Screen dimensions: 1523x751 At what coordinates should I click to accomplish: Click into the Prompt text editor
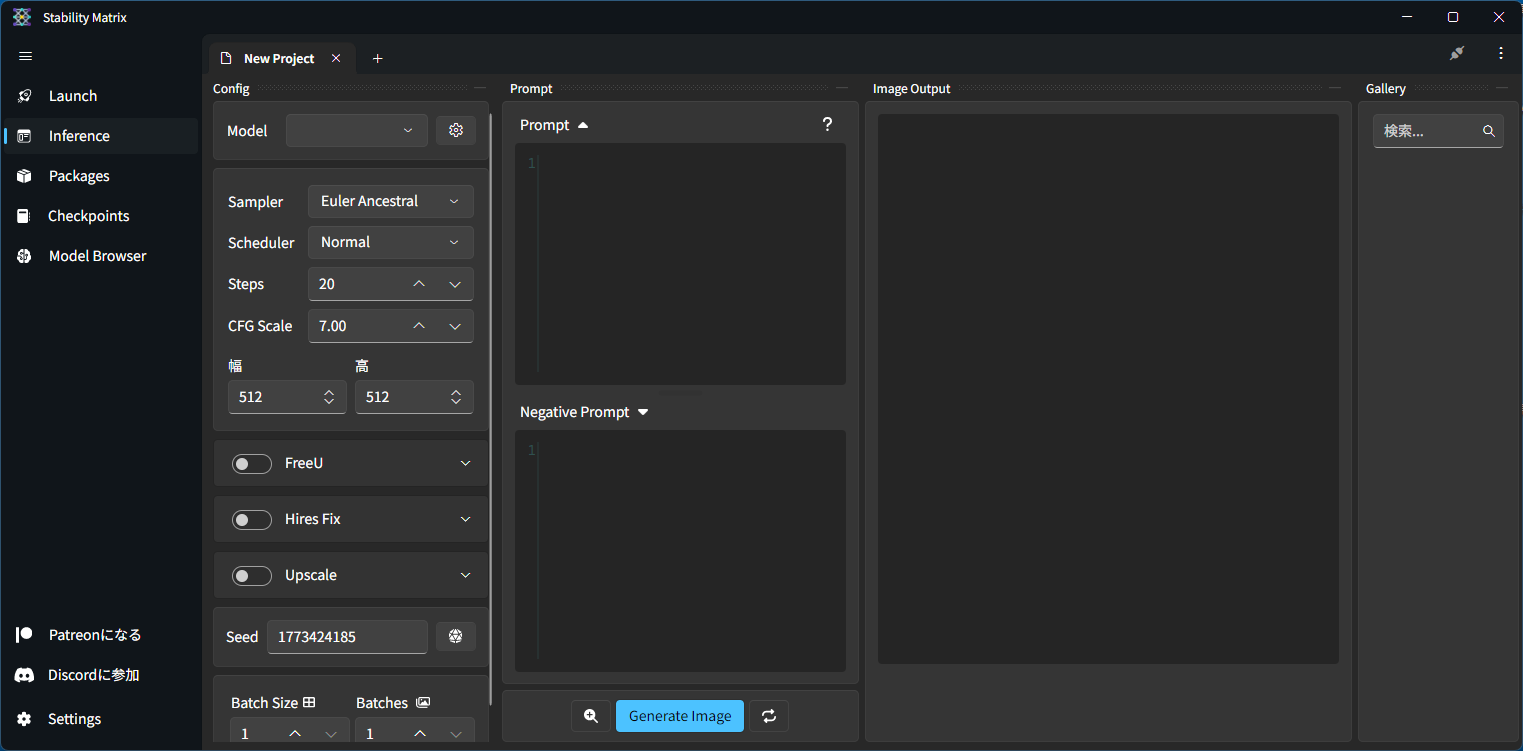point(680,264)
